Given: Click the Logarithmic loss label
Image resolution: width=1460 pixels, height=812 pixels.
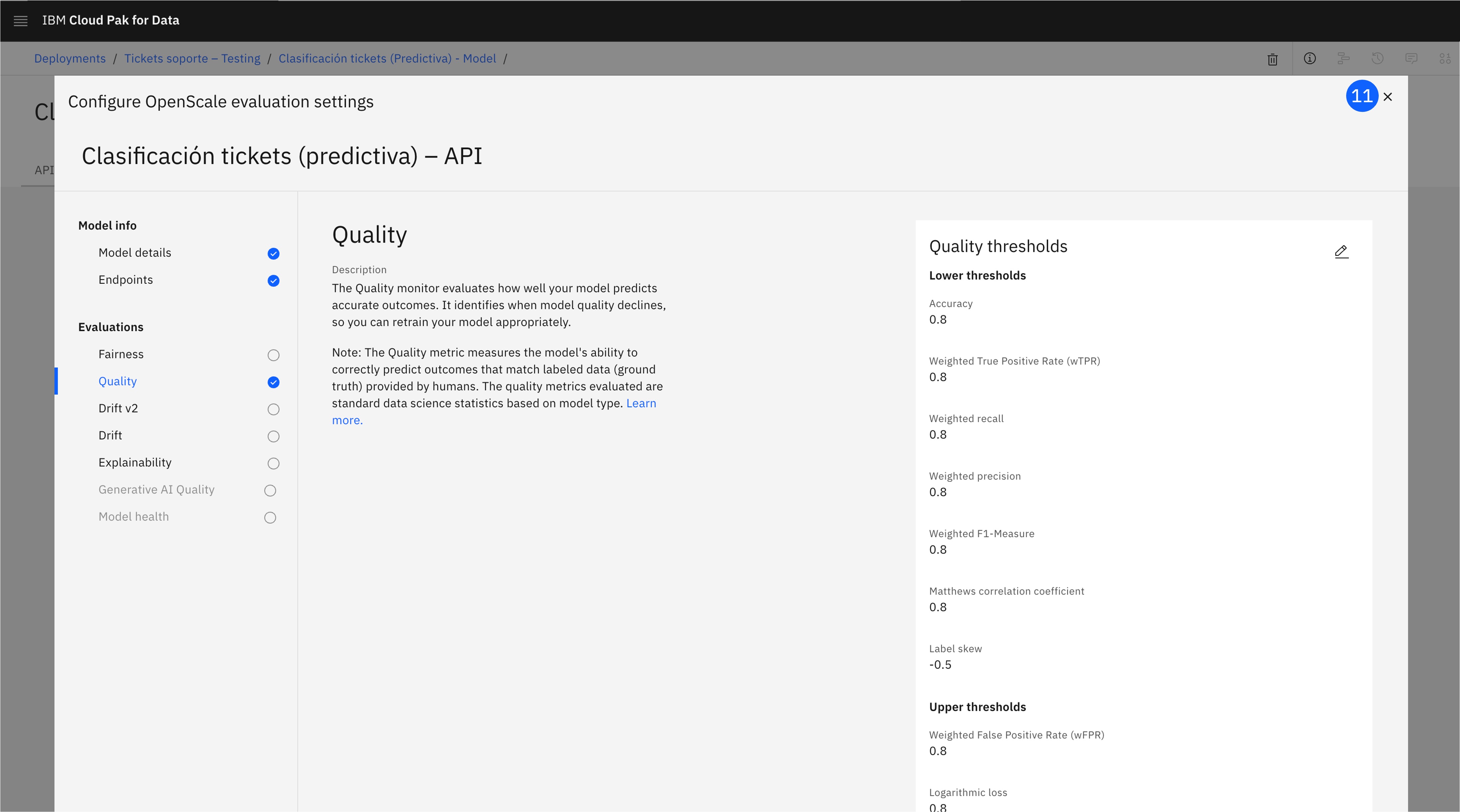Looking at the screenshot, I should 968,793.
